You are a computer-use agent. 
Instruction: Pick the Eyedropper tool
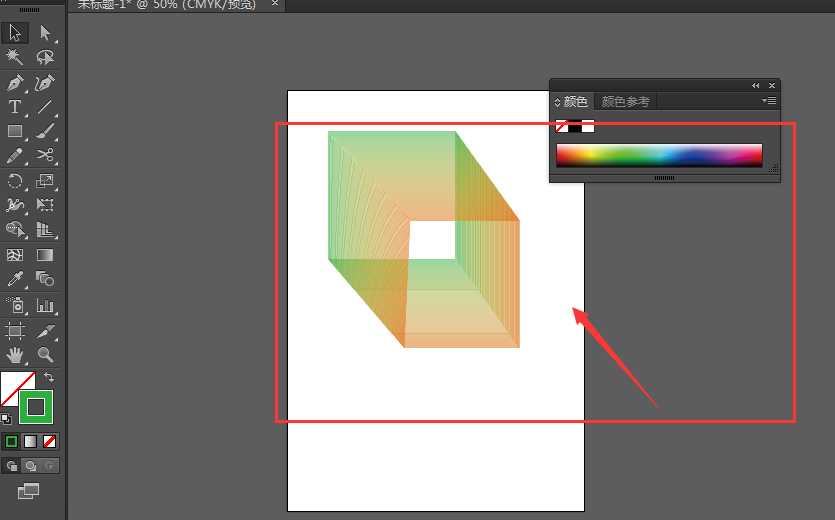(x=15, y=279)
